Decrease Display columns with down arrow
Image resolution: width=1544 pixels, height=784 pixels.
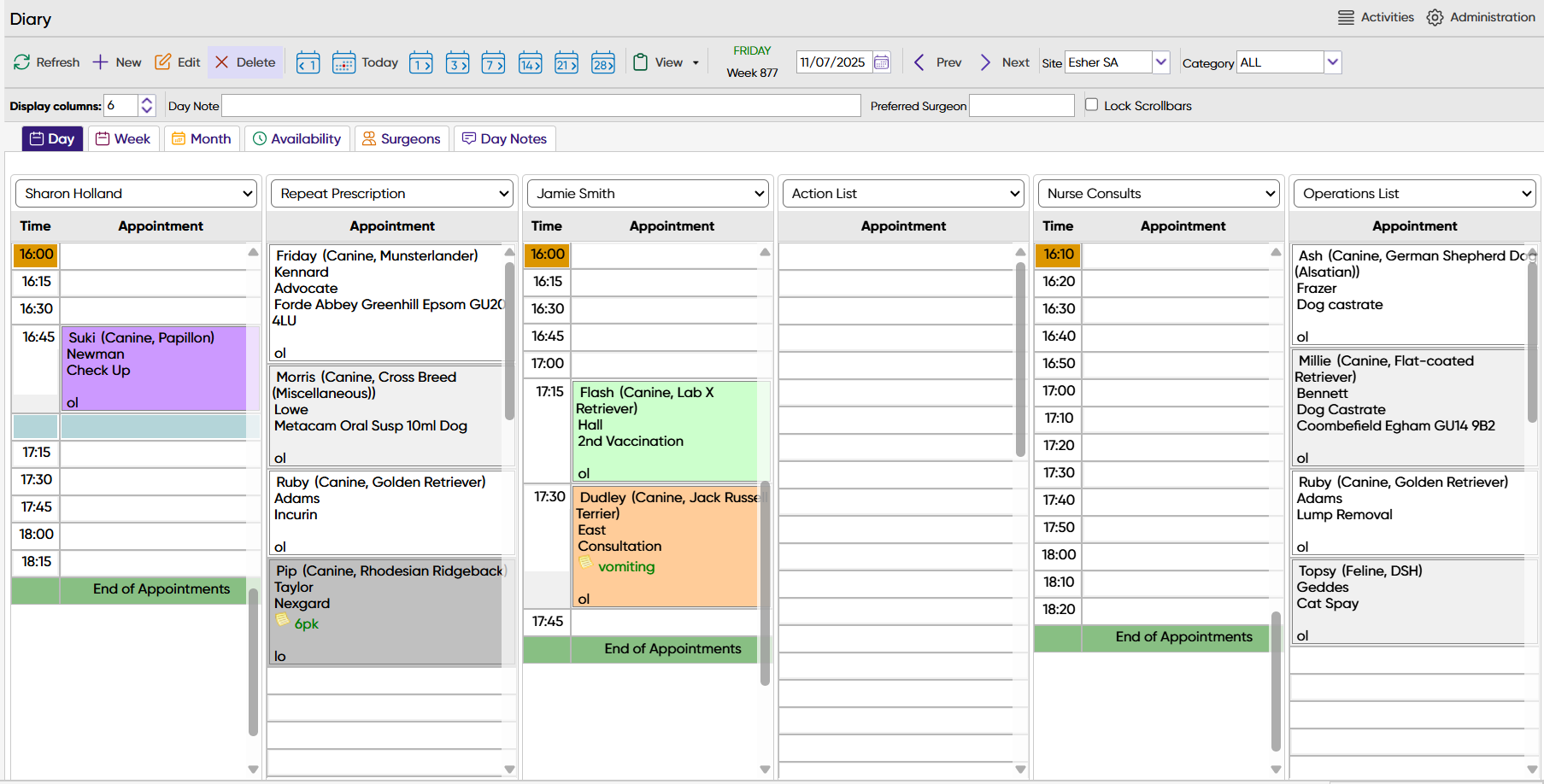click(x=147, y=110)
